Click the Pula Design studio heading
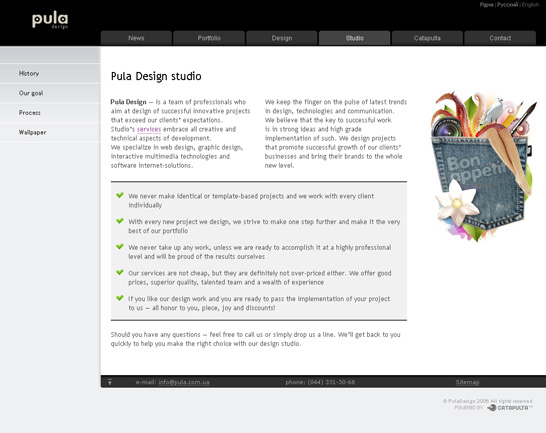The height and width of the screenshot is (433, 546). pyautogui.click(x=156, y=76)
